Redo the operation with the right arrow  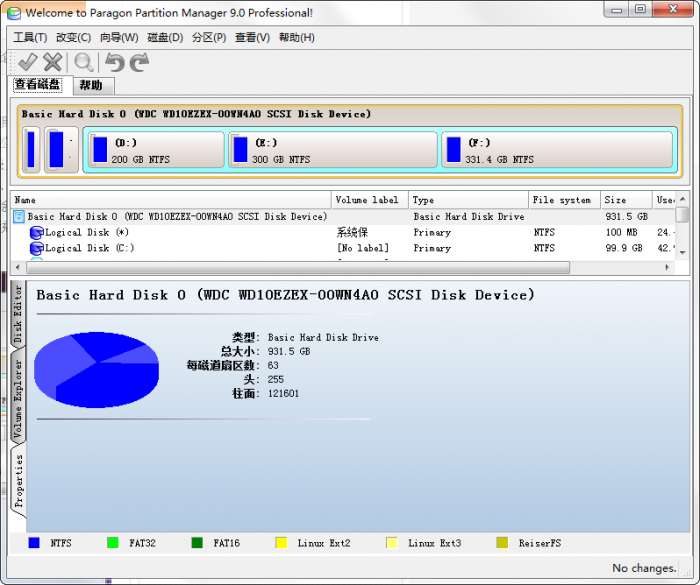click(140, 62)
